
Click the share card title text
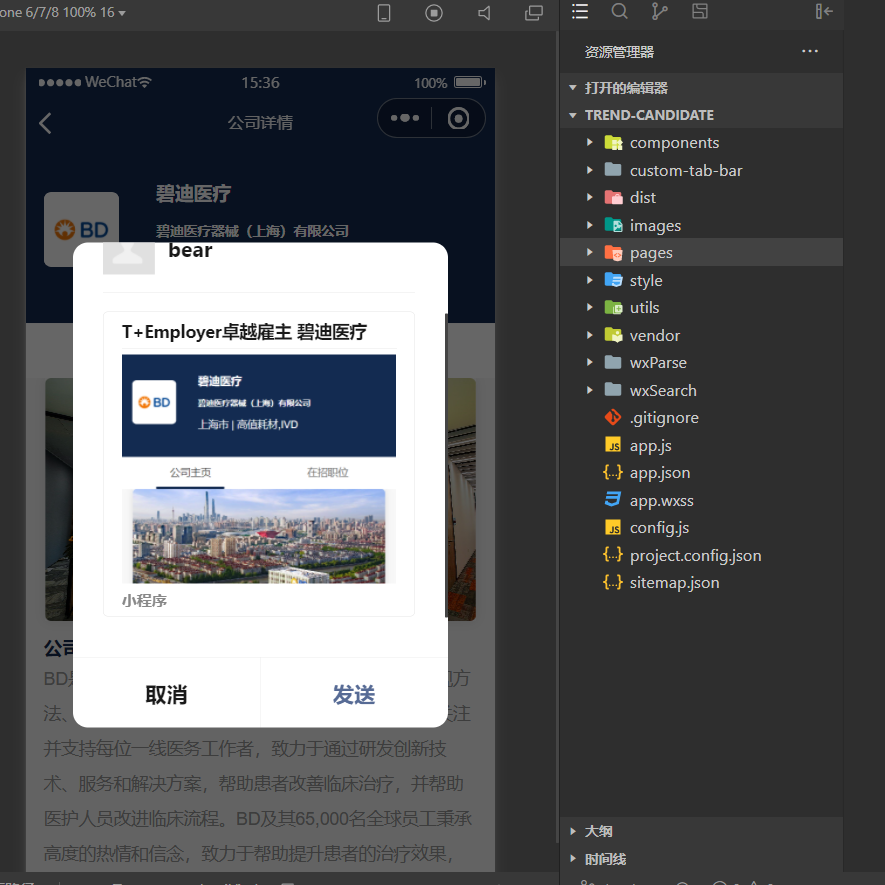[244, 332]
